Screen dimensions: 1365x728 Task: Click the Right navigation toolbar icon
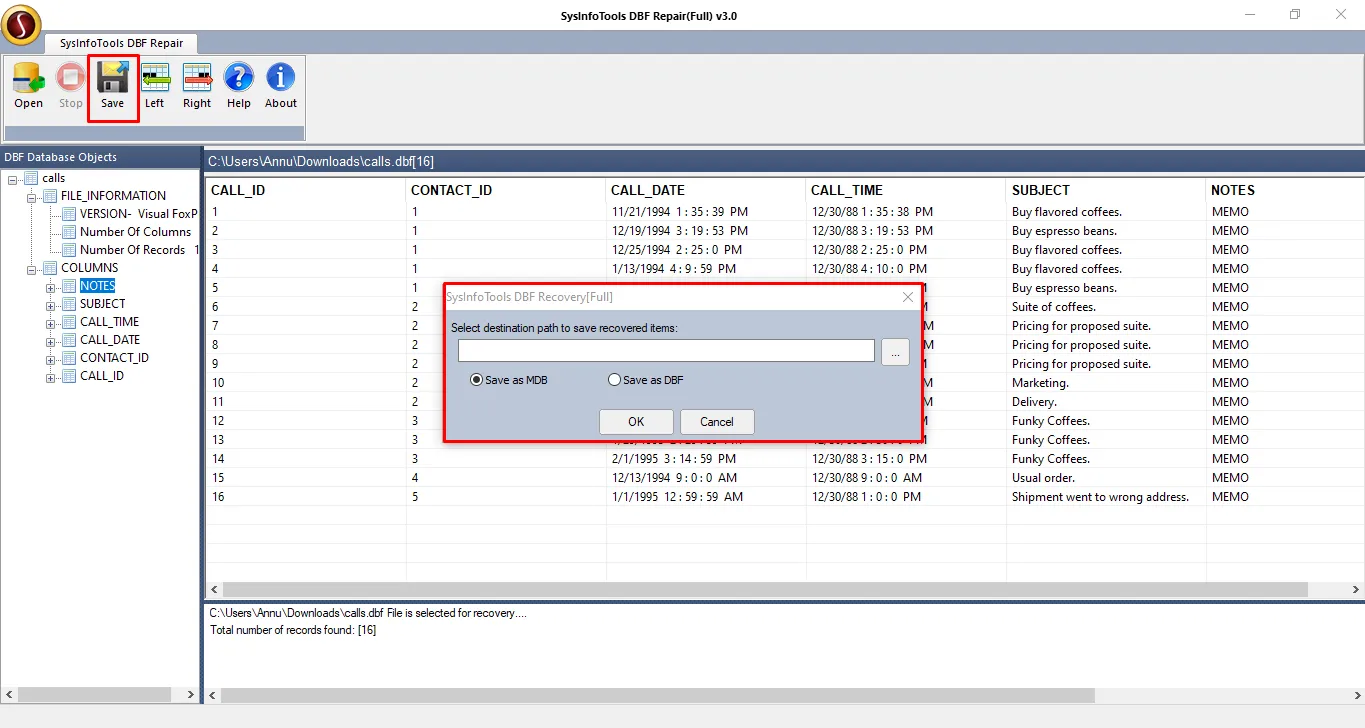tap(197, 78)
